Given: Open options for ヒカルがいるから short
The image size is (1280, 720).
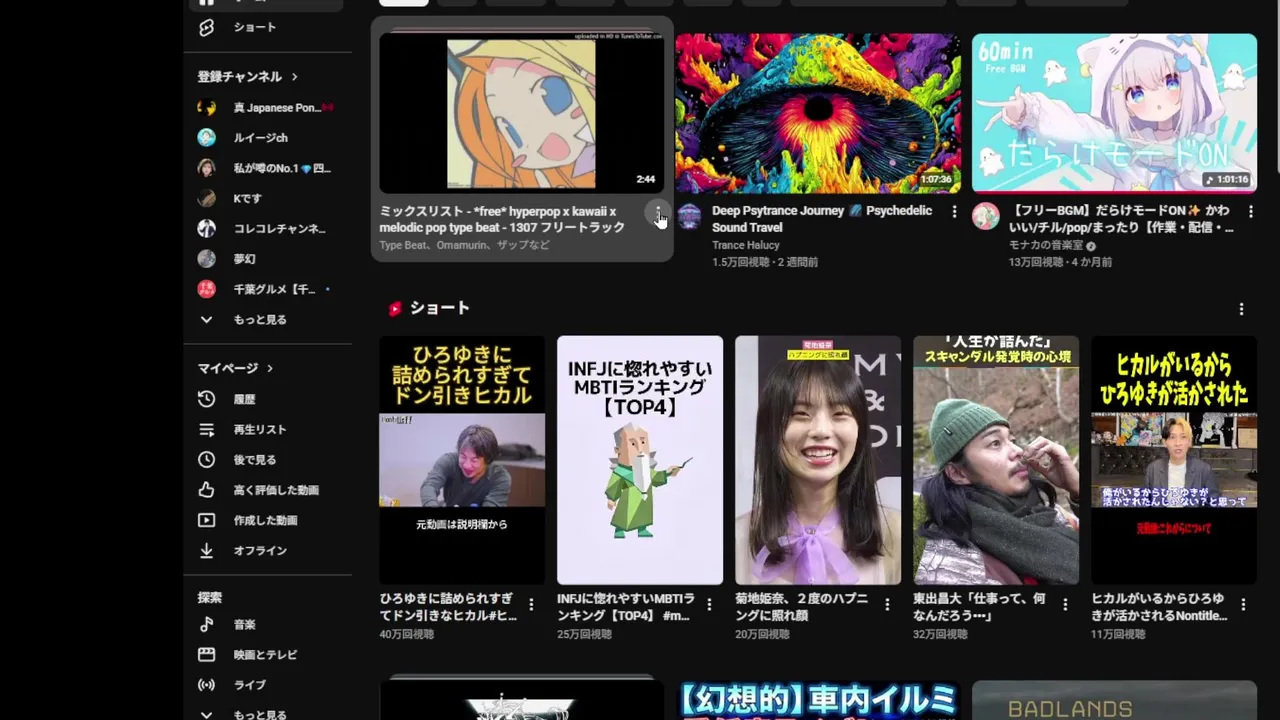Looking at the screenshot, I should 1243,604.
